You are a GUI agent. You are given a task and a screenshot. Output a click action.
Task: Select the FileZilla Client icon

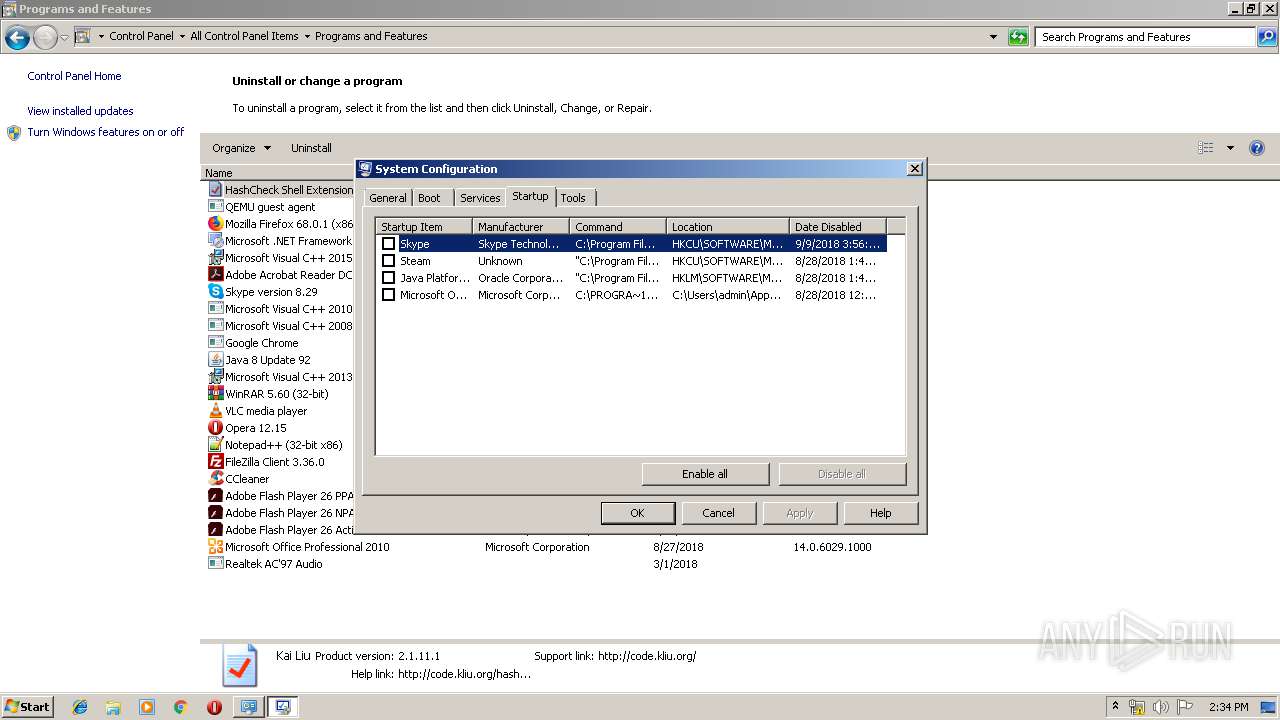[215, 461]
